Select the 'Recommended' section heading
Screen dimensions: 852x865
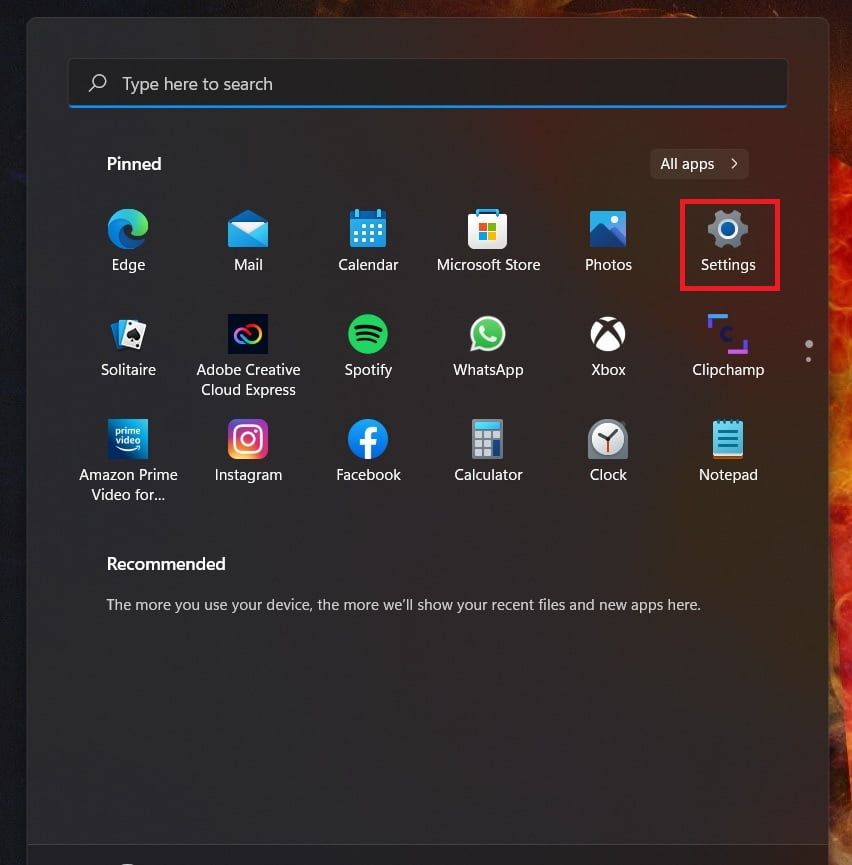[x=166, y=564]
